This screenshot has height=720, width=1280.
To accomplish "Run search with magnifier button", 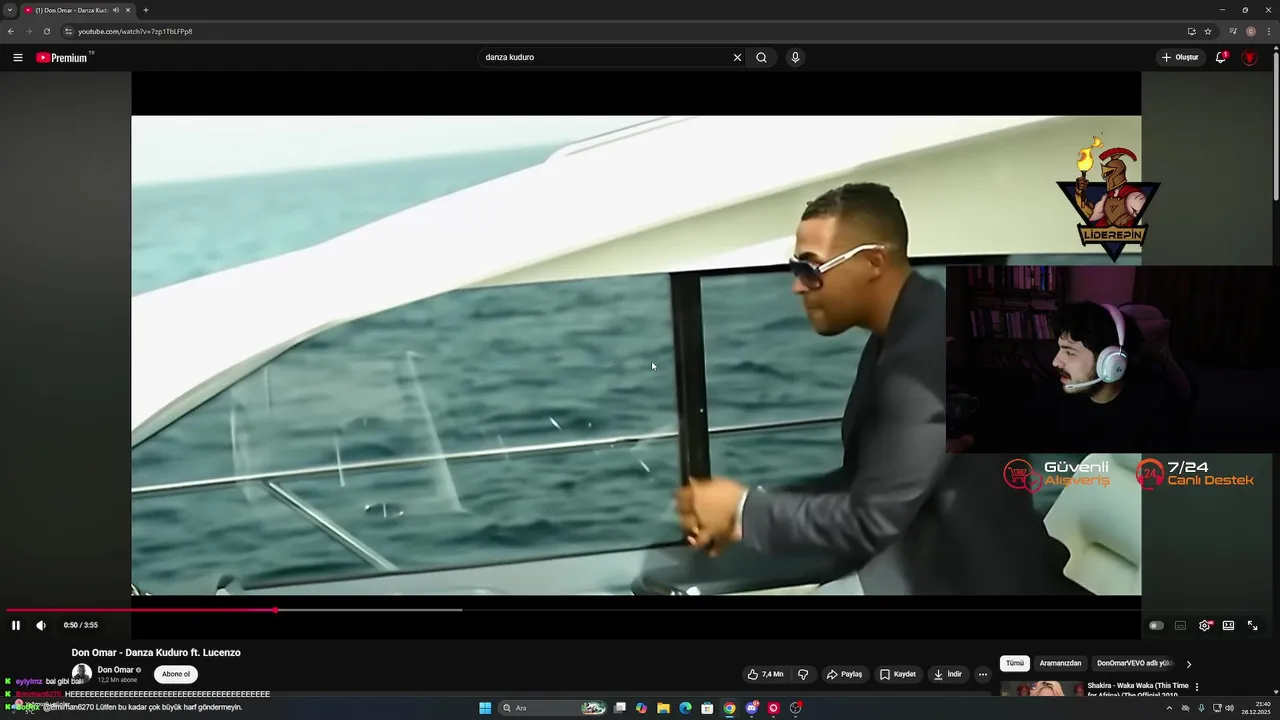I will click(x=761, y=57).
